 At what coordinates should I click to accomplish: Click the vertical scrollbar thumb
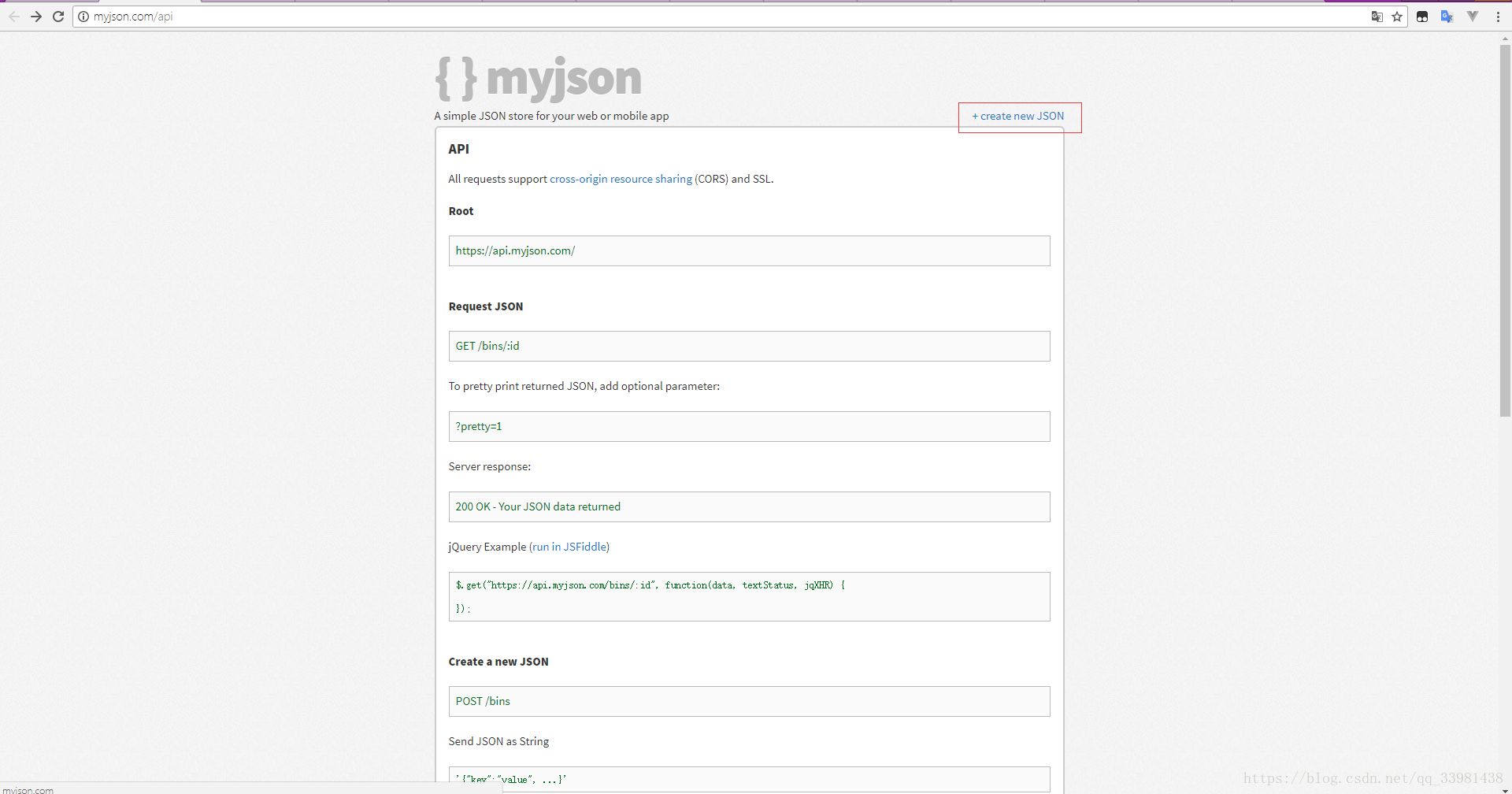click(1505, 230)
